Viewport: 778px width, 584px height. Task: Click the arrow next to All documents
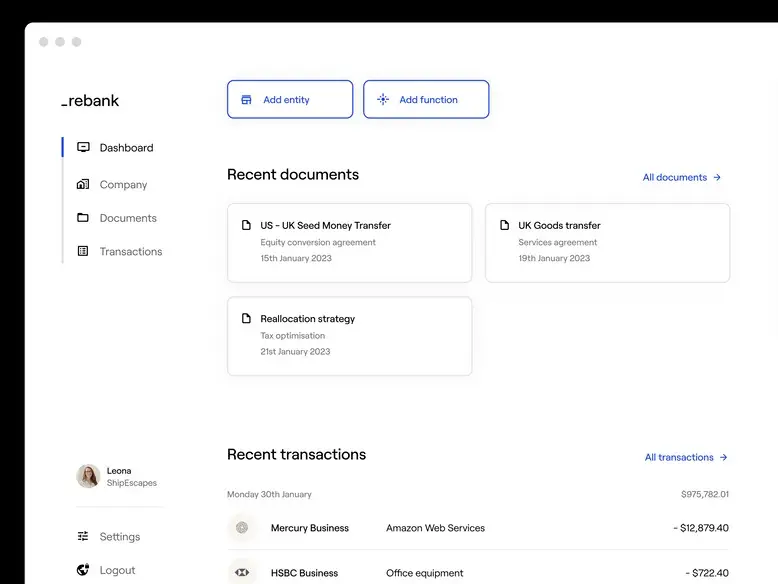coord(717,177)
